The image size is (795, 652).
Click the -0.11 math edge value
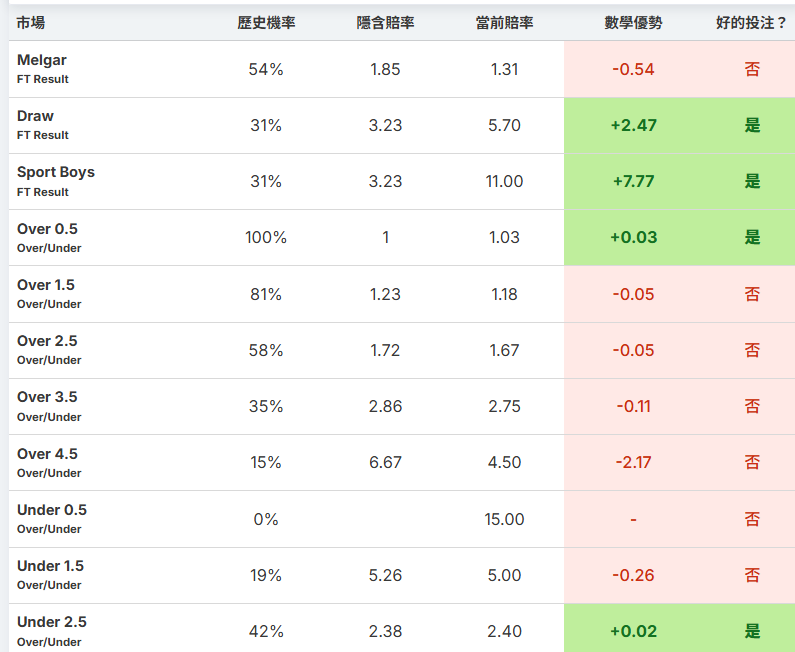coord(633,406)
